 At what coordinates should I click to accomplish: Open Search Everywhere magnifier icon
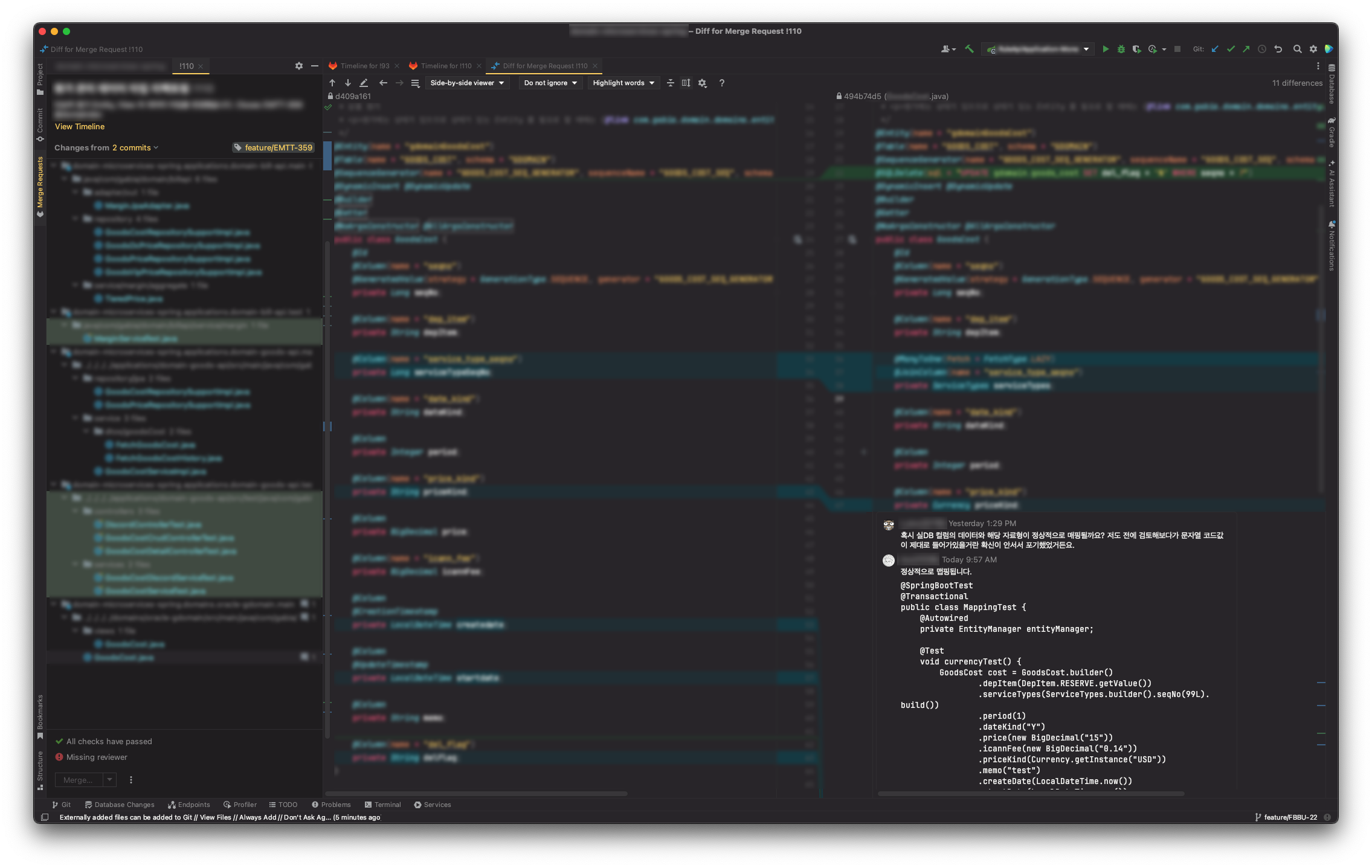[1297, 49]
